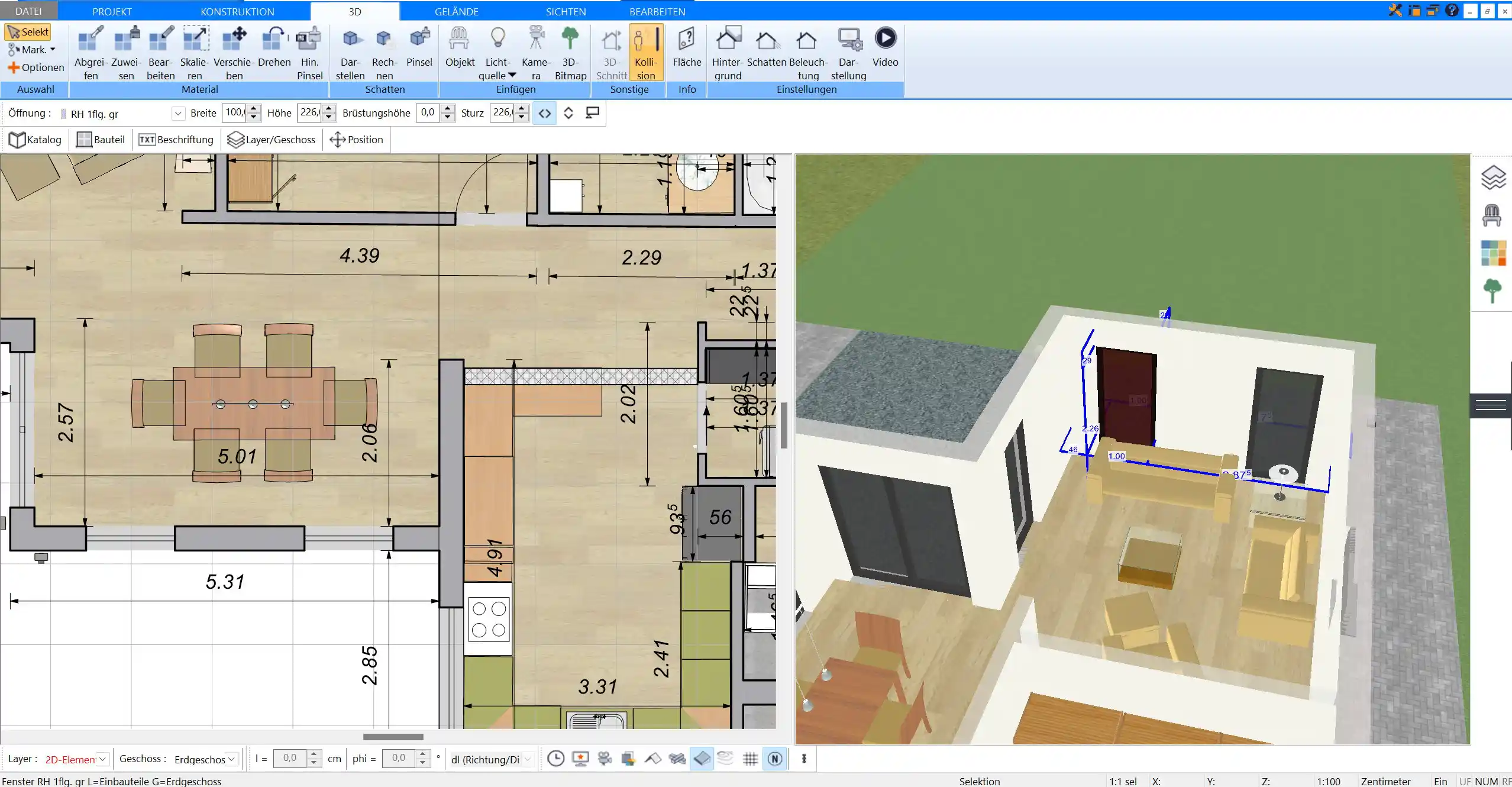
Task: Open material swatches icon in sidebar
Action: 1493,253
